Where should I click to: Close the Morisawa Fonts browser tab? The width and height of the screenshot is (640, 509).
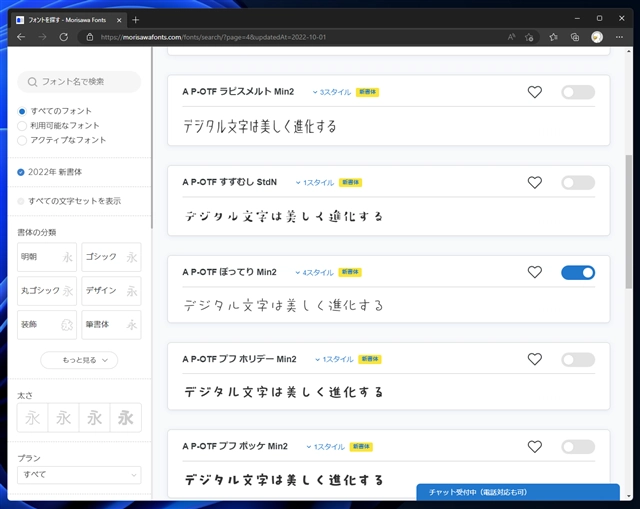[x=119, y=20]
